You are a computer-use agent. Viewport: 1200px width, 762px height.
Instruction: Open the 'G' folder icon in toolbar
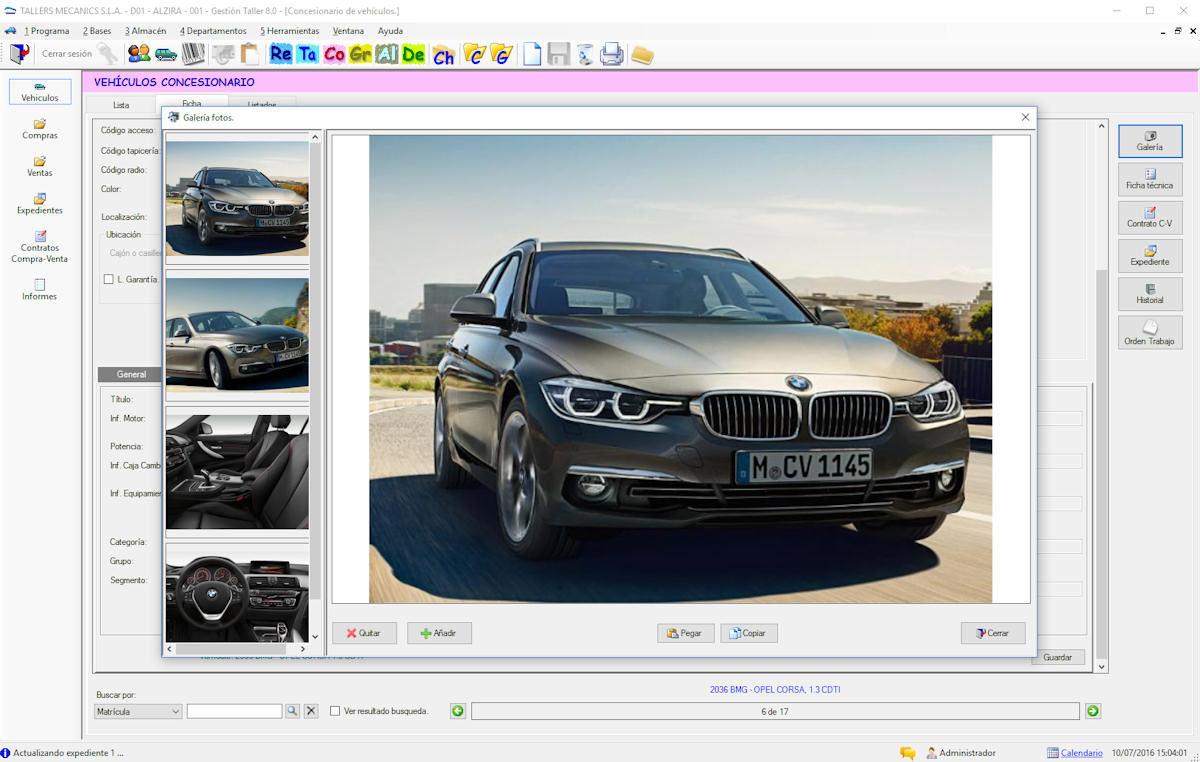(501, 54)
